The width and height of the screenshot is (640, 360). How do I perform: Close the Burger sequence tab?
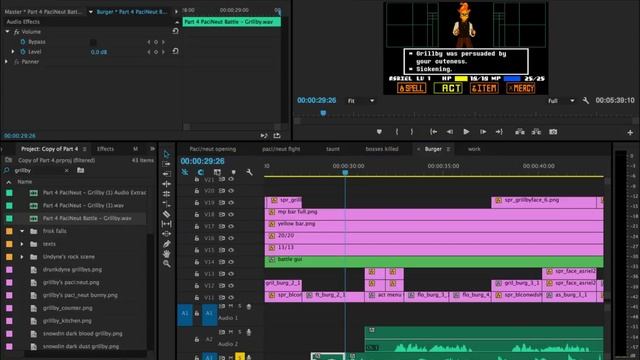click(x=418, y=149)
